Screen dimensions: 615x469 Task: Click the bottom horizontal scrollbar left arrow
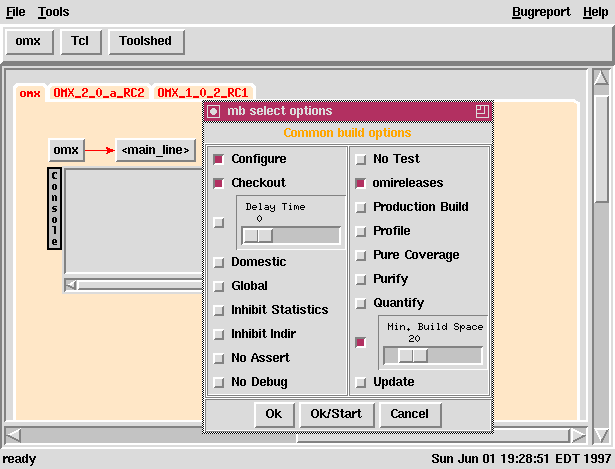click(x=13, y=435)
